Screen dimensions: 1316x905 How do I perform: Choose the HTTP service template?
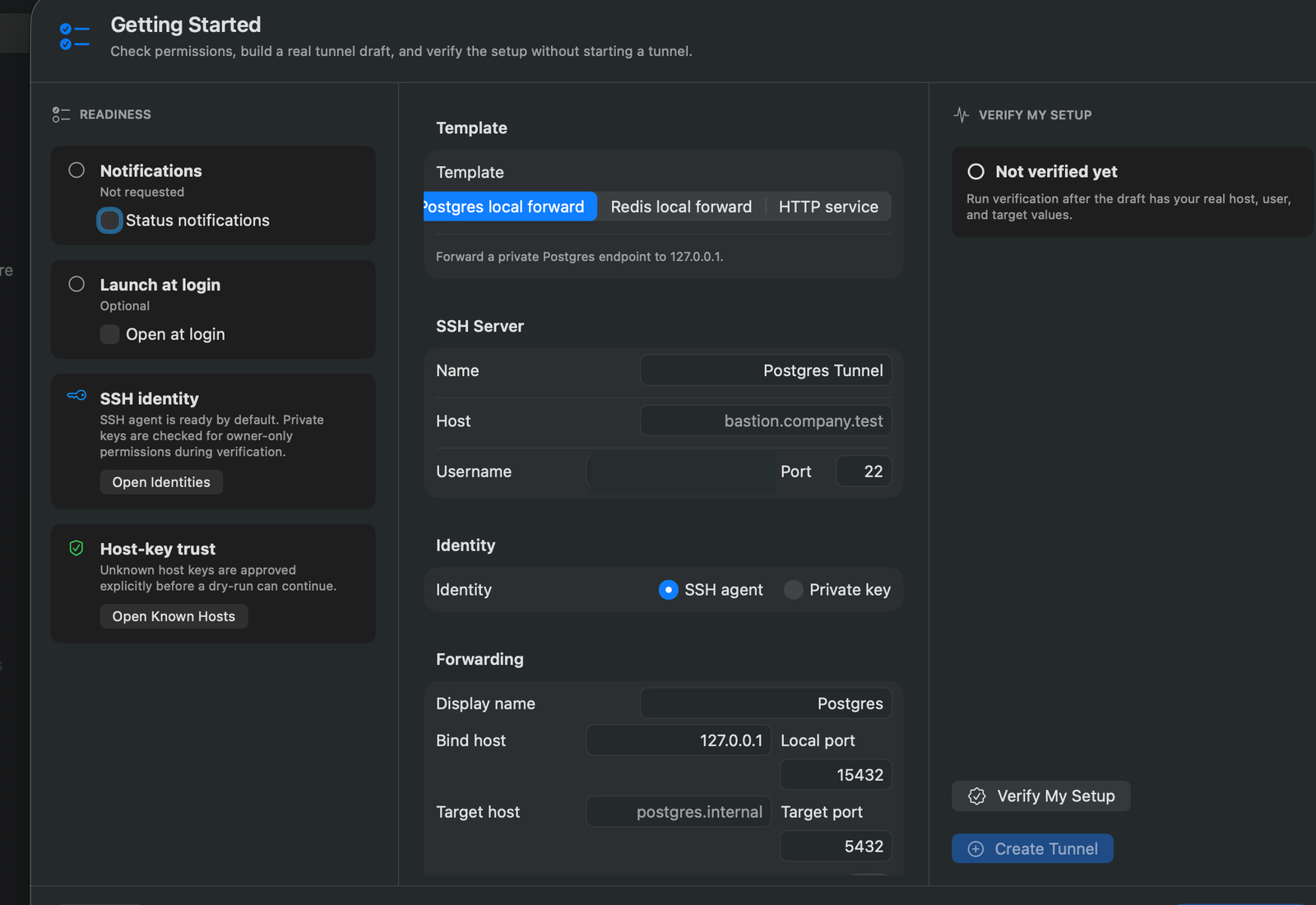pos(828,207)
